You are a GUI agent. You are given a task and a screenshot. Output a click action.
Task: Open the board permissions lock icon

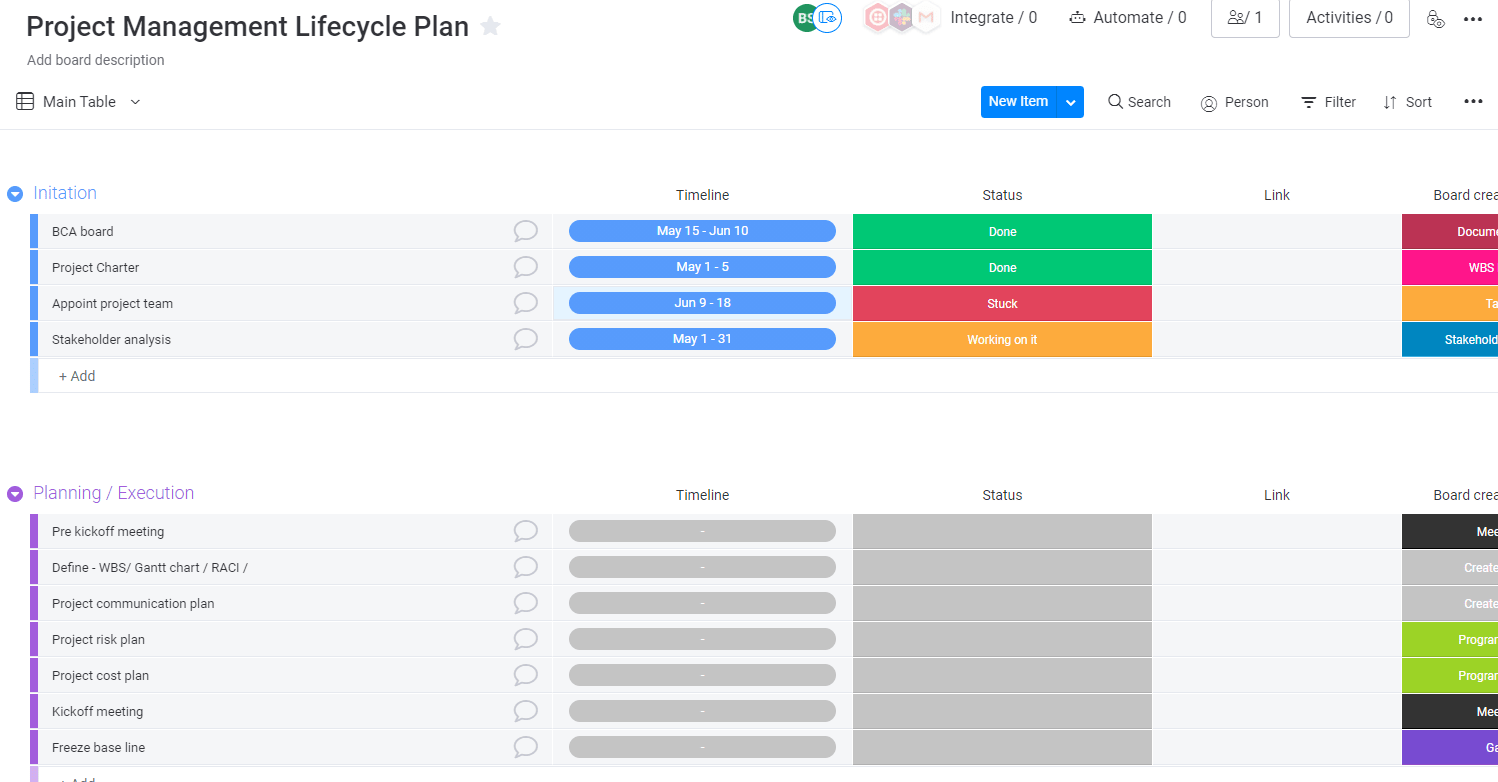coord(1435,18)
